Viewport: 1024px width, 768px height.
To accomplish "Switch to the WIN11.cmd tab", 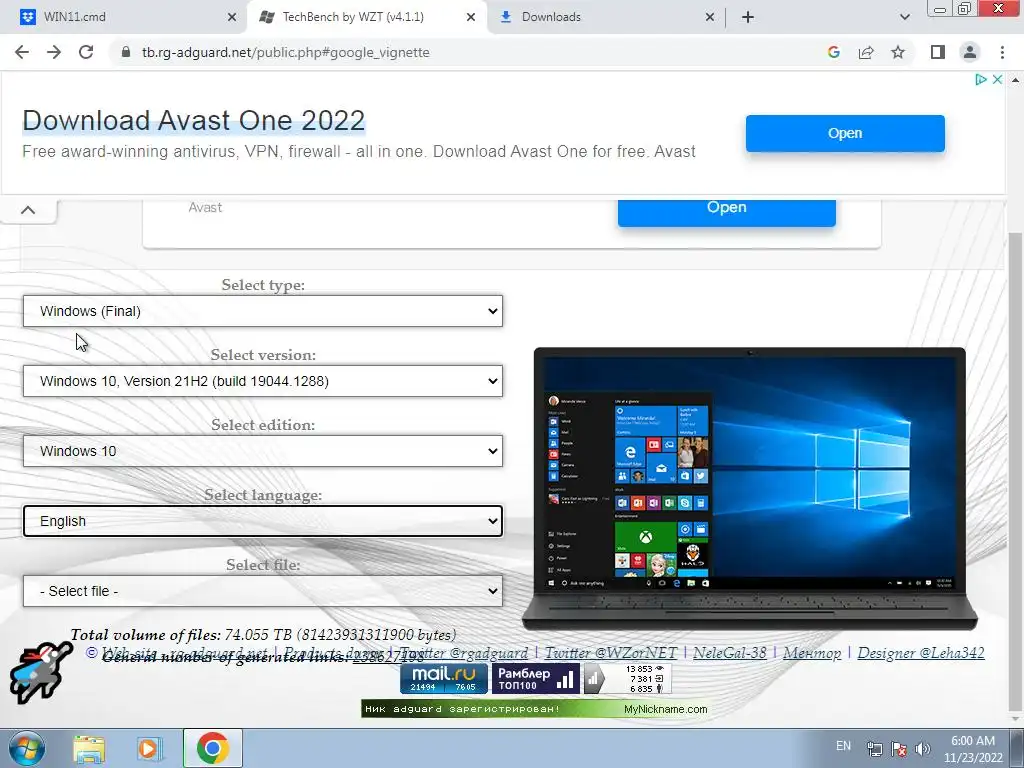I will click(x=124, y=17).
